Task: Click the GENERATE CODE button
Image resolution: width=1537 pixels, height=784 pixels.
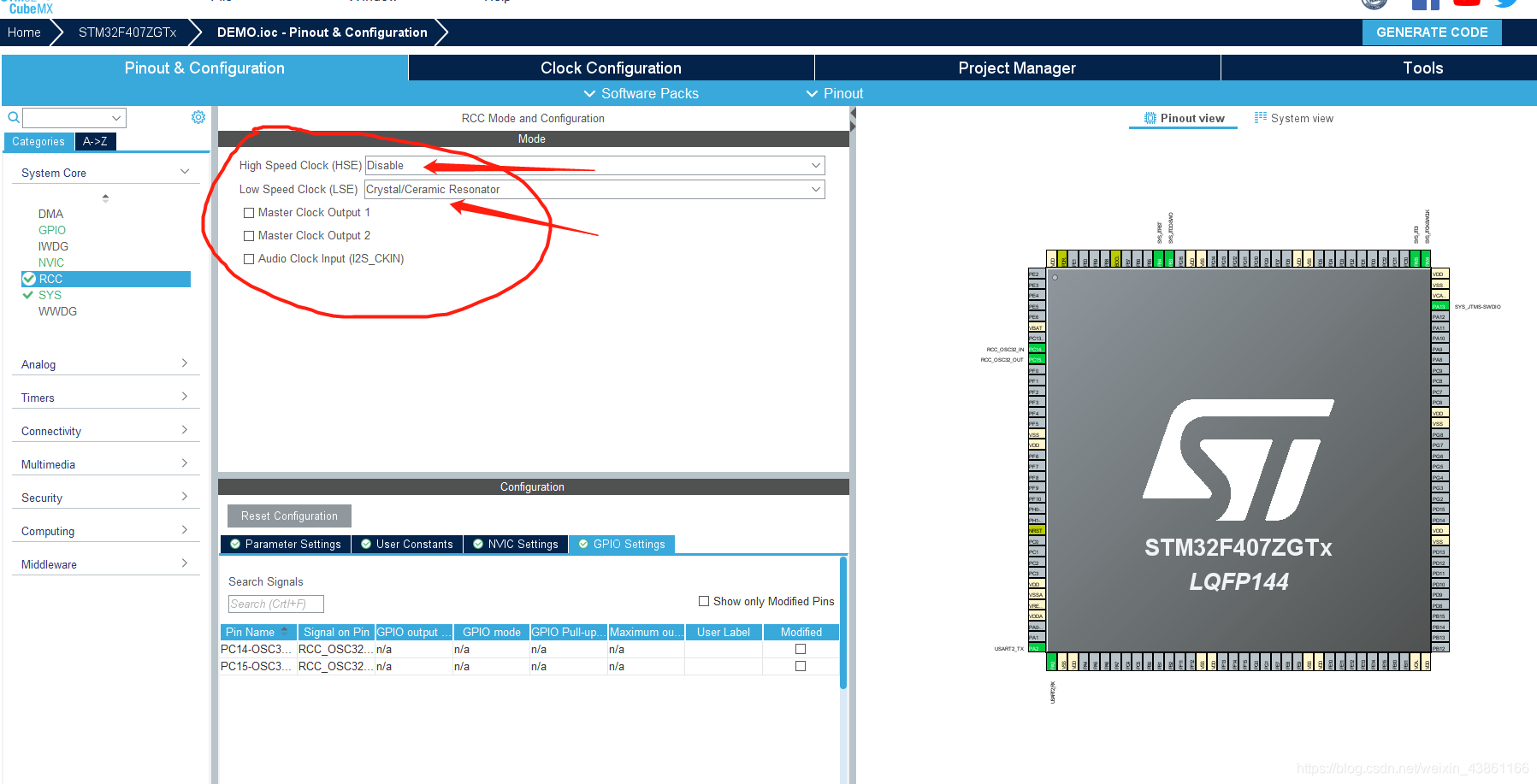Action: point(1432,32)
